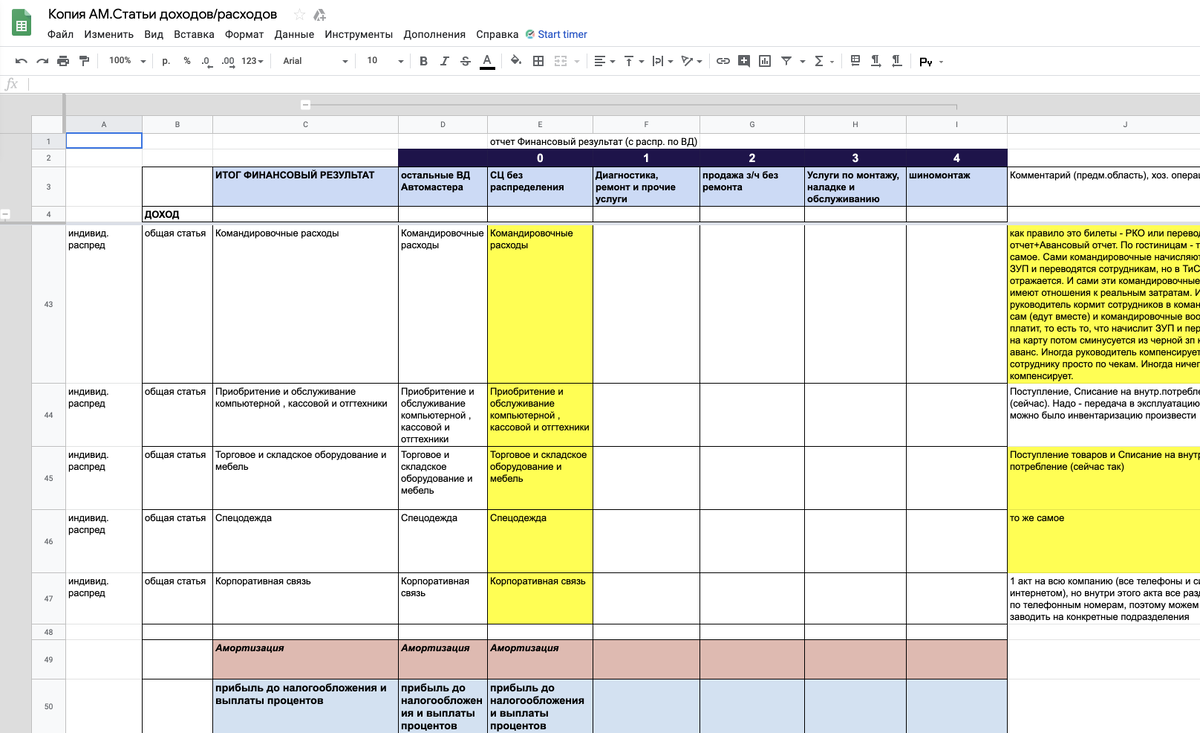The width and height of the screenshot is (1200, 733).
Task: Open the borders menu
Action: click(538, 61)
